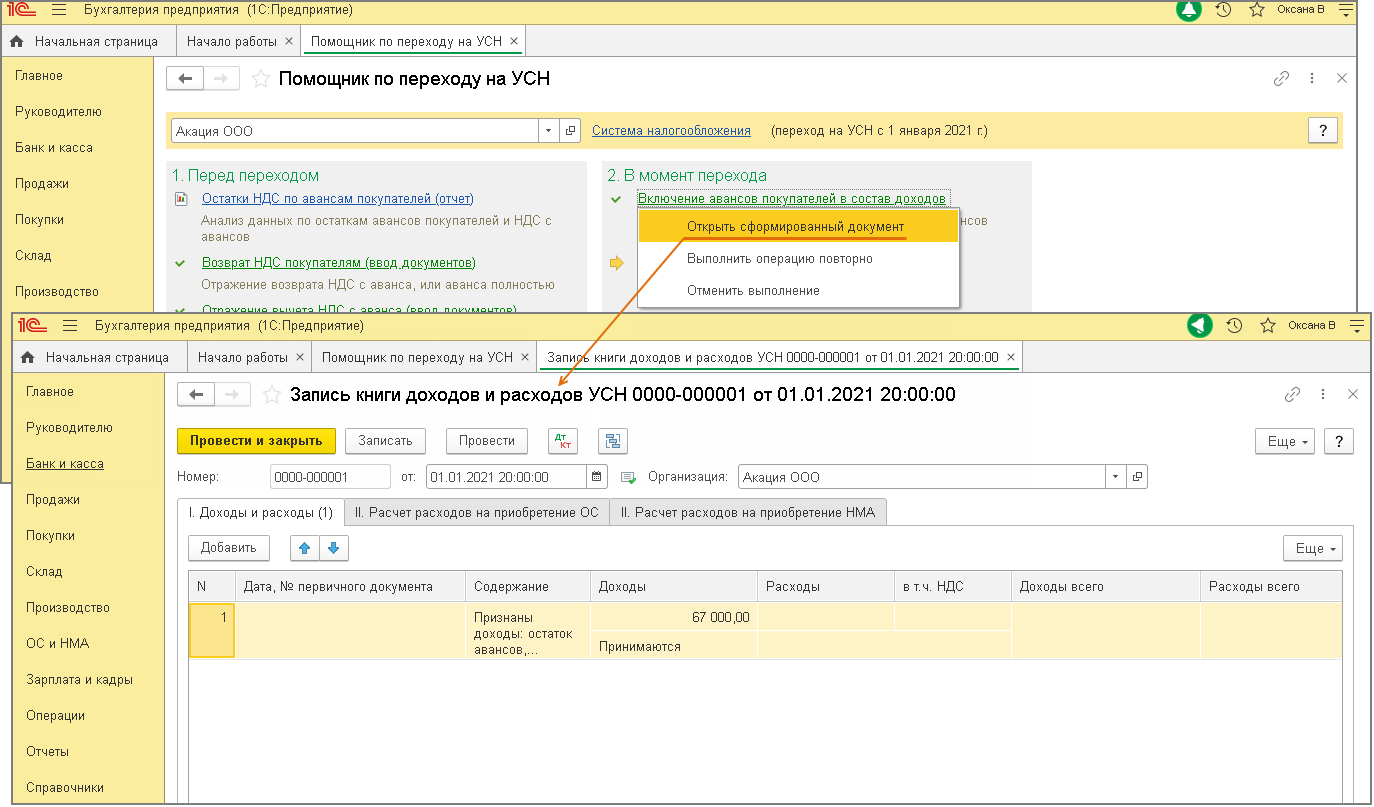
Task: Open Возврат НДС покупателям link
Action: coord(339,263)
